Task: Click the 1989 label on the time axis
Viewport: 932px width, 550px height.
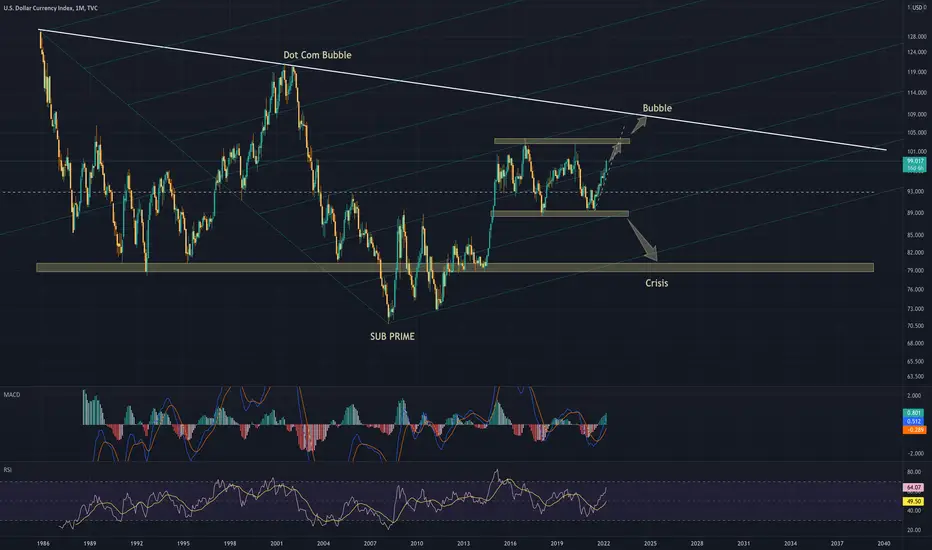Action: click(90, 543)
